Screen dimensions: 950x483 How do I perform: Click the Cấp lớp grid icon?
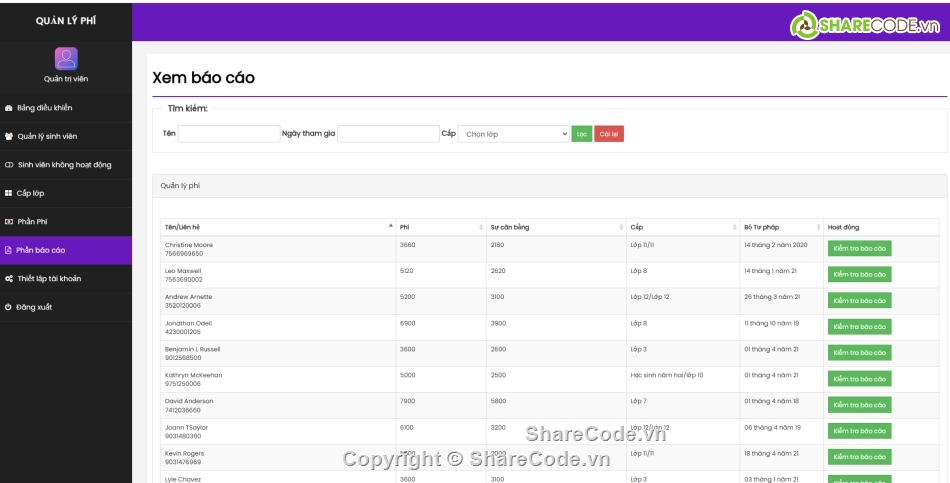(8, 193)
